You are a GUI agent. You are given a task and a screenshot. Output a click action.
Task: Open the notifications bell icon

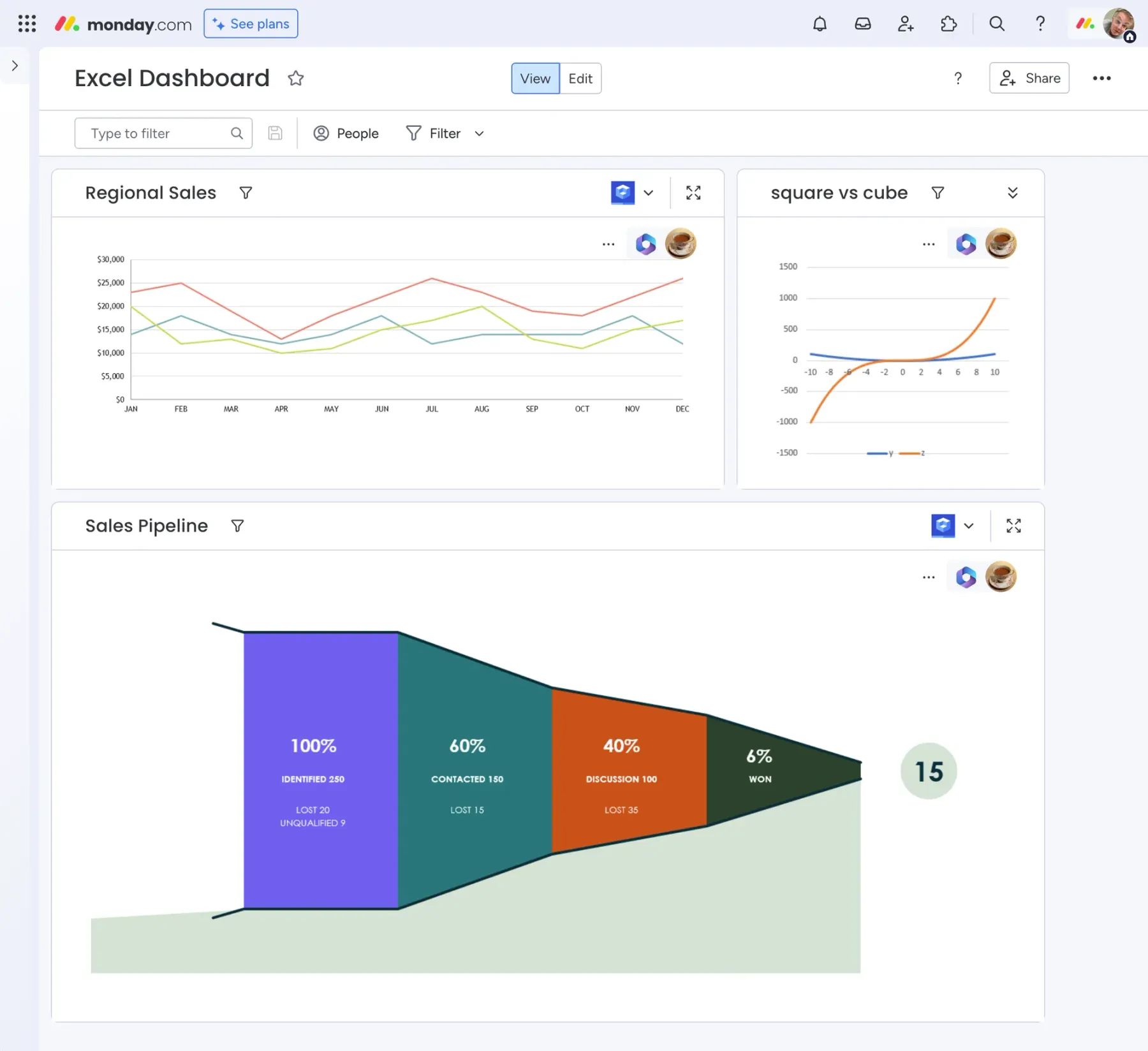pyautogui.click(x=820, y=24)
